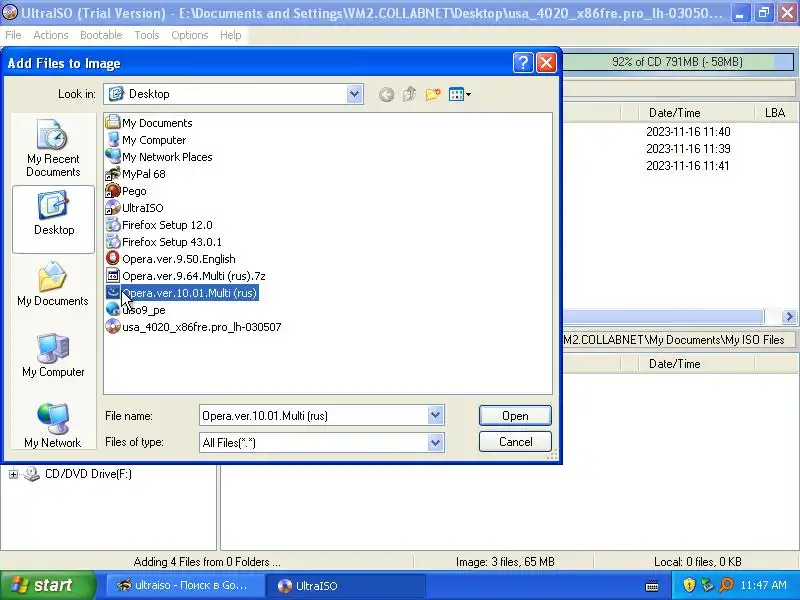
Task: Go back using dialog Back arrow icon
Action: (x=386, y=94)
